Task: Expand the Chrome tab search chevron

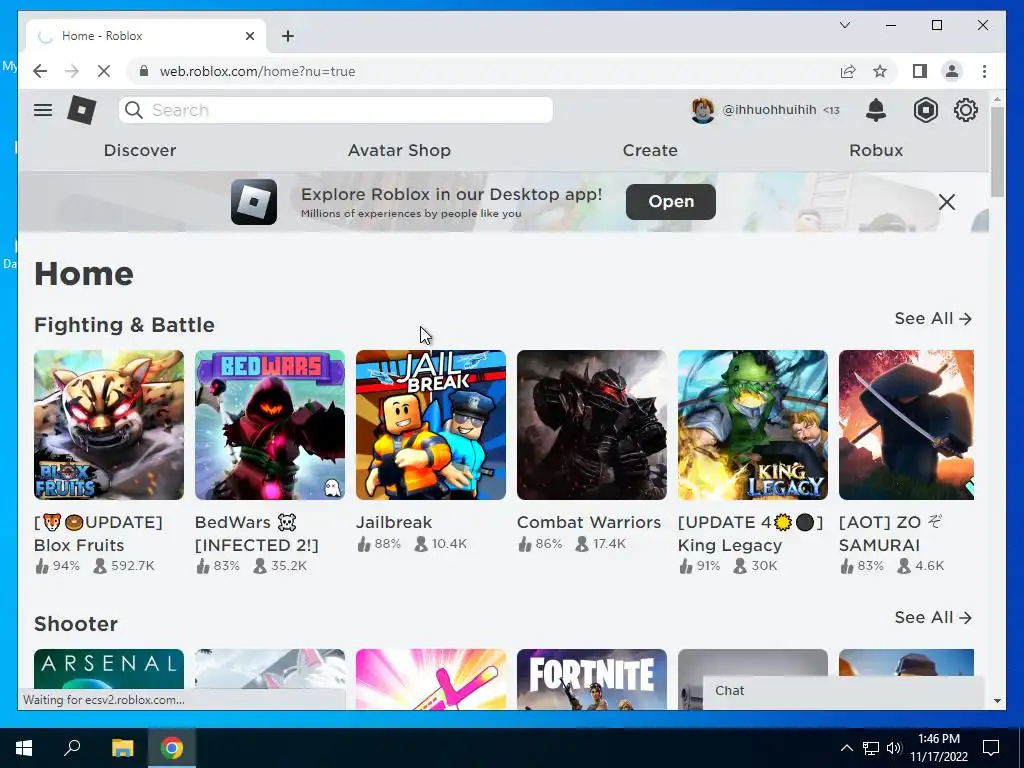Action: (x=844, y=25)
